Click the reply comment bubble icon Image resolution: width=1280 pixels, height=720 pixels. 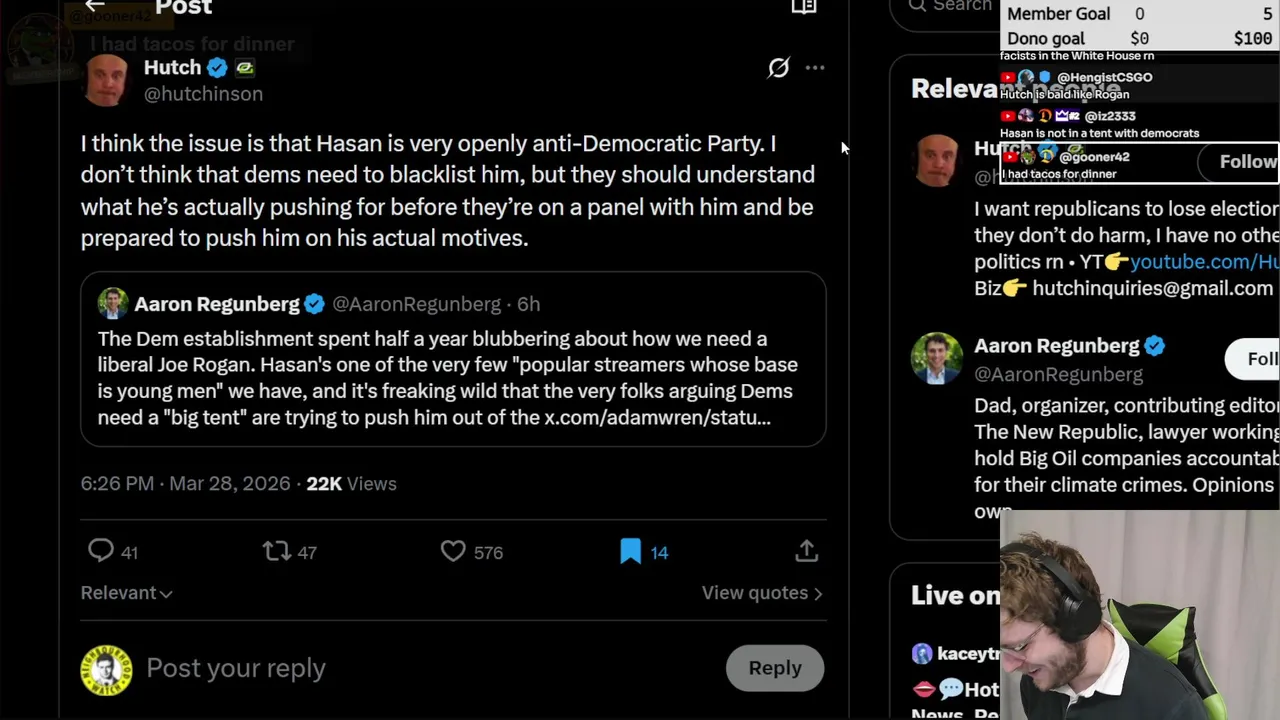pos(101,551)
